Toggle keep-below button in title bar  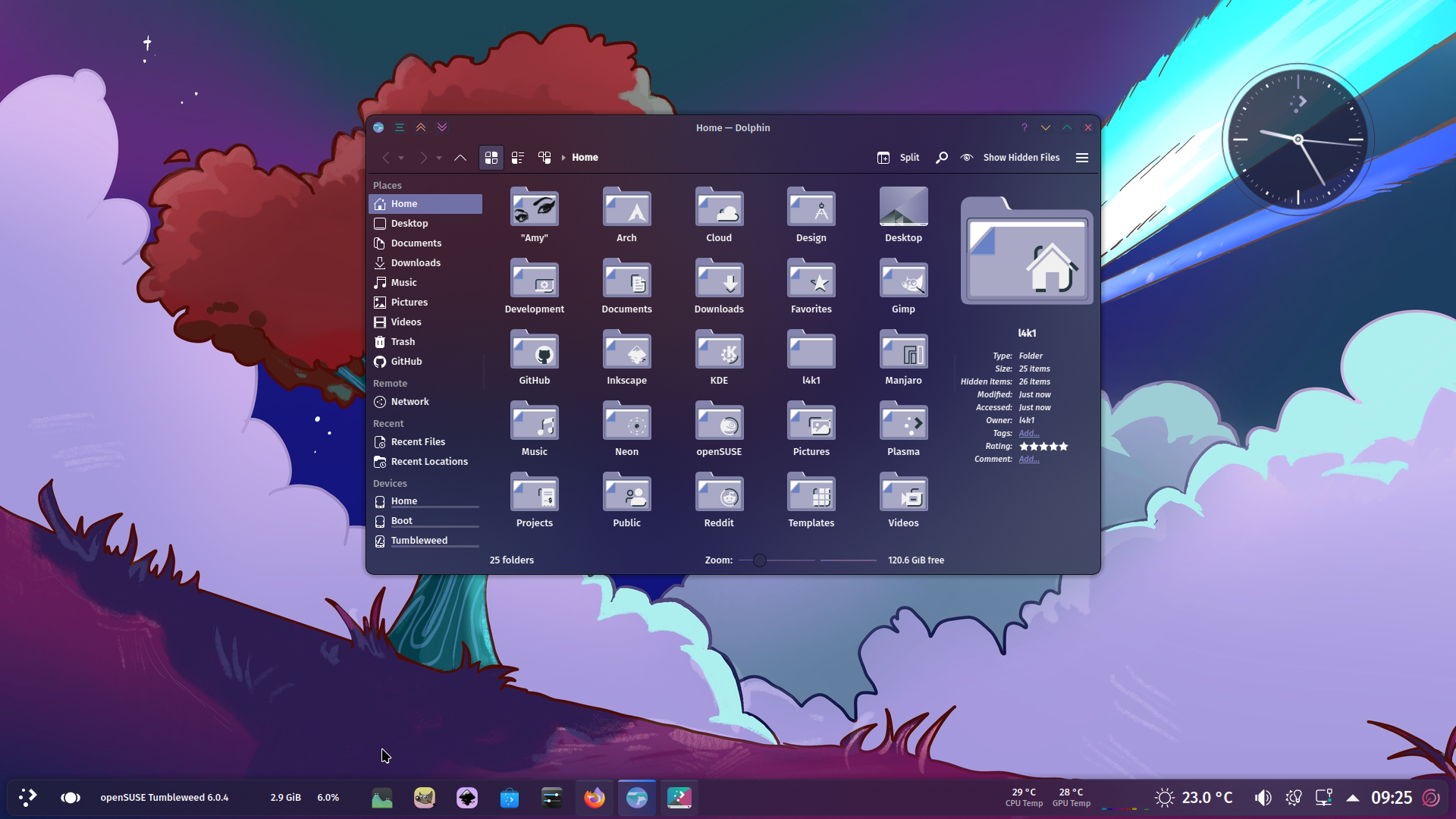(442, 127)
